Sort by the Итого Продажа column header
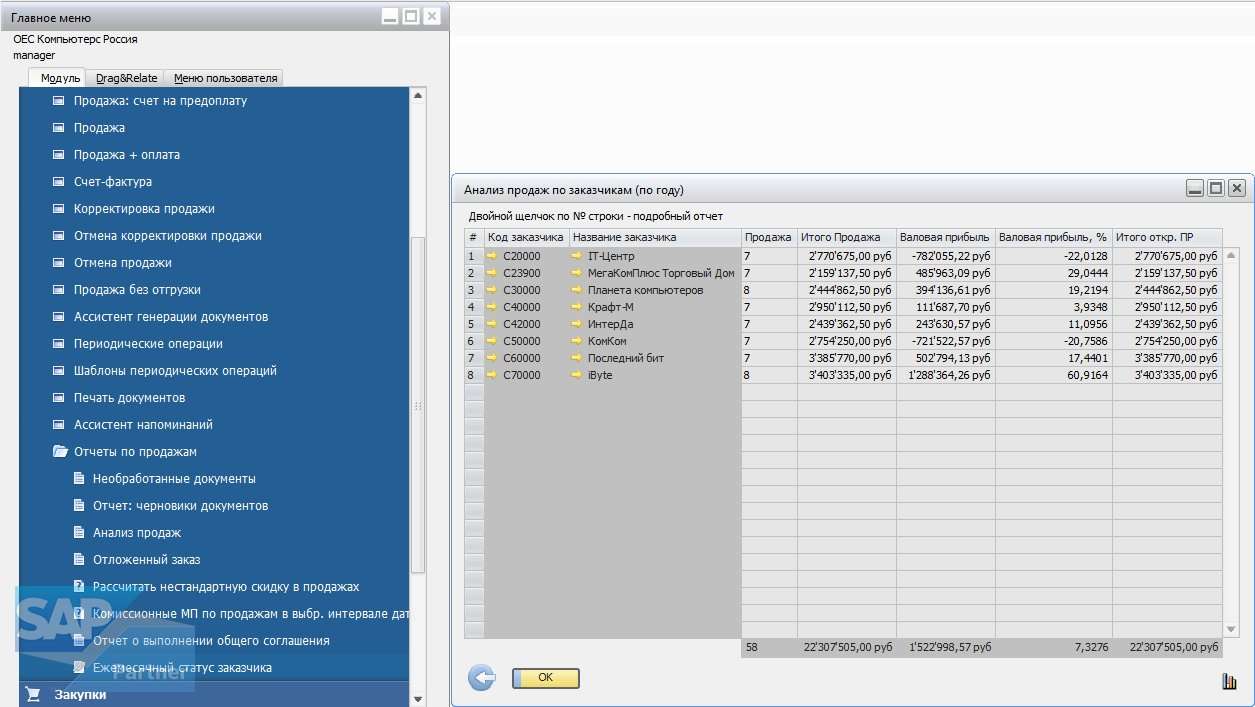Image resolution: width=1255 pixels, height=707 pixels. pos(846,238)
